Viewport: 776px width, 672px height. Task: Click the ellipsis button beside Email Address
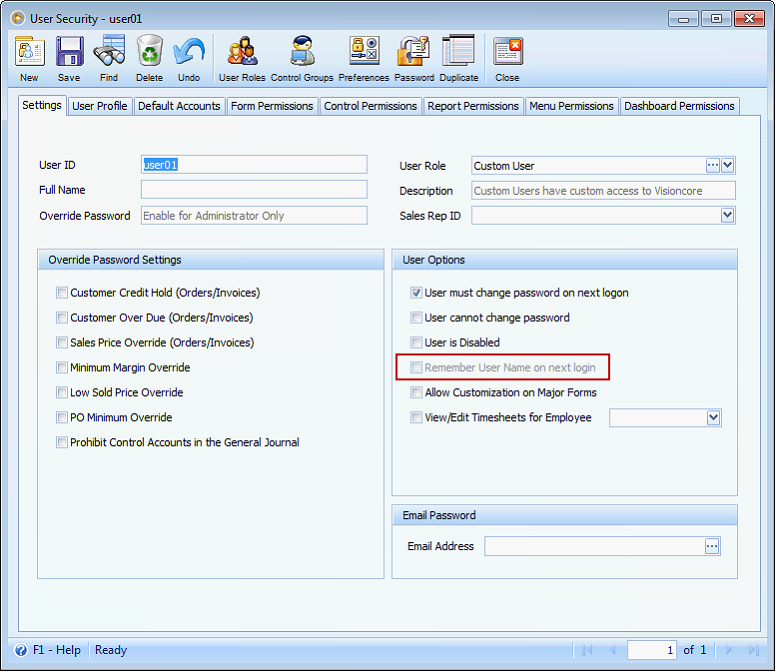click(712, 546)
